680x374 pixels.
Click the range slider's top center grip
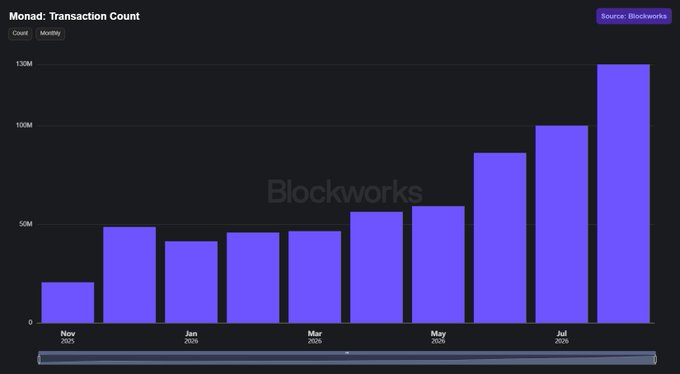click(347, 353)
